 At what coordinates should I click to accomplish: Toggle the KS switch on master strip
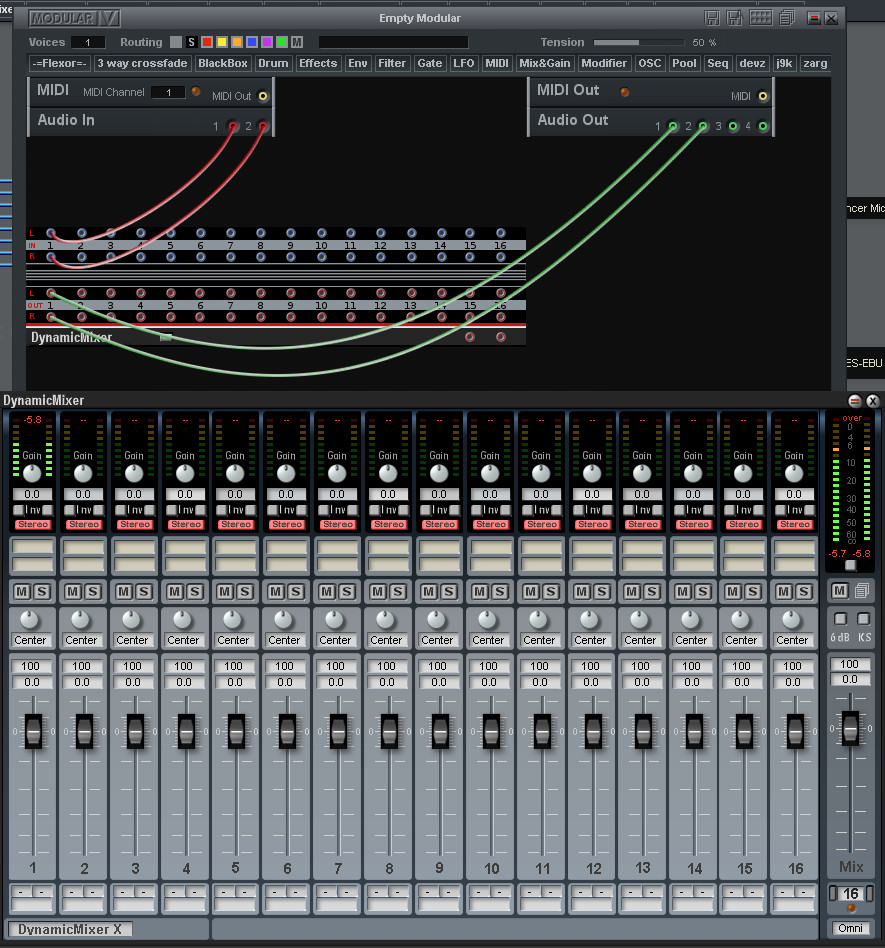(864, 619)
